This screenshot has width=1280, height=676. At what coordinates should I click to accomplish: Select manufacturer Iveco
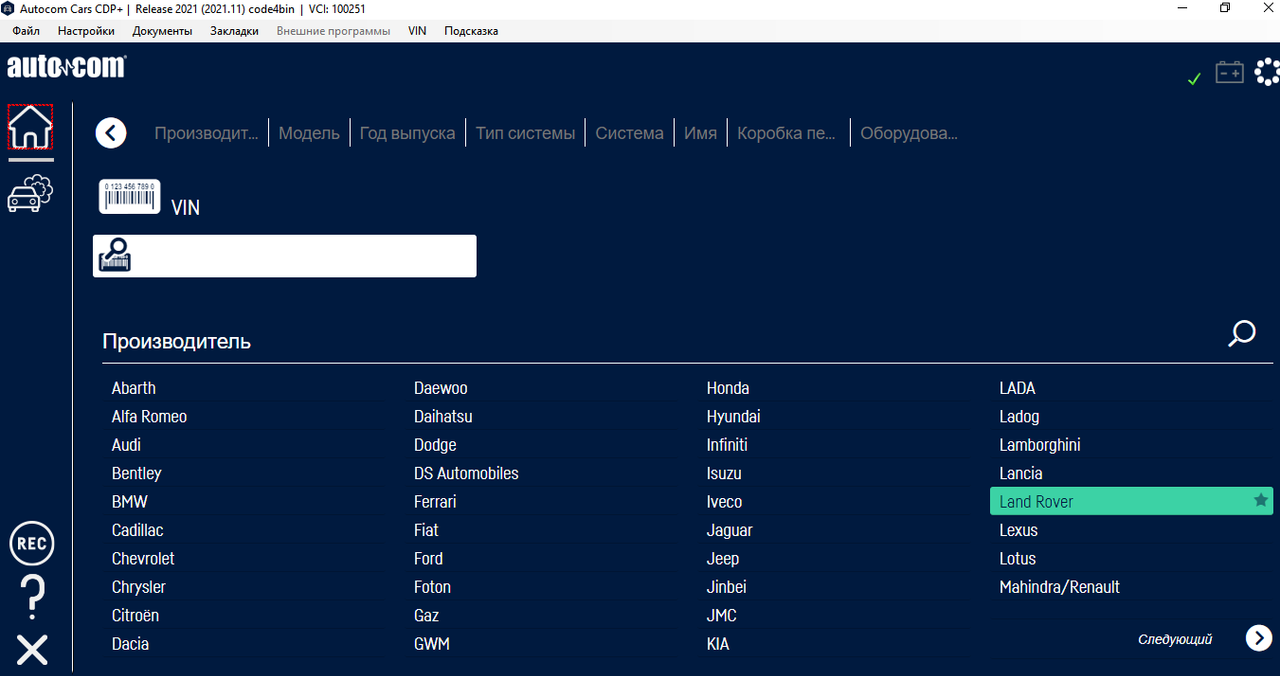(724, 502)
